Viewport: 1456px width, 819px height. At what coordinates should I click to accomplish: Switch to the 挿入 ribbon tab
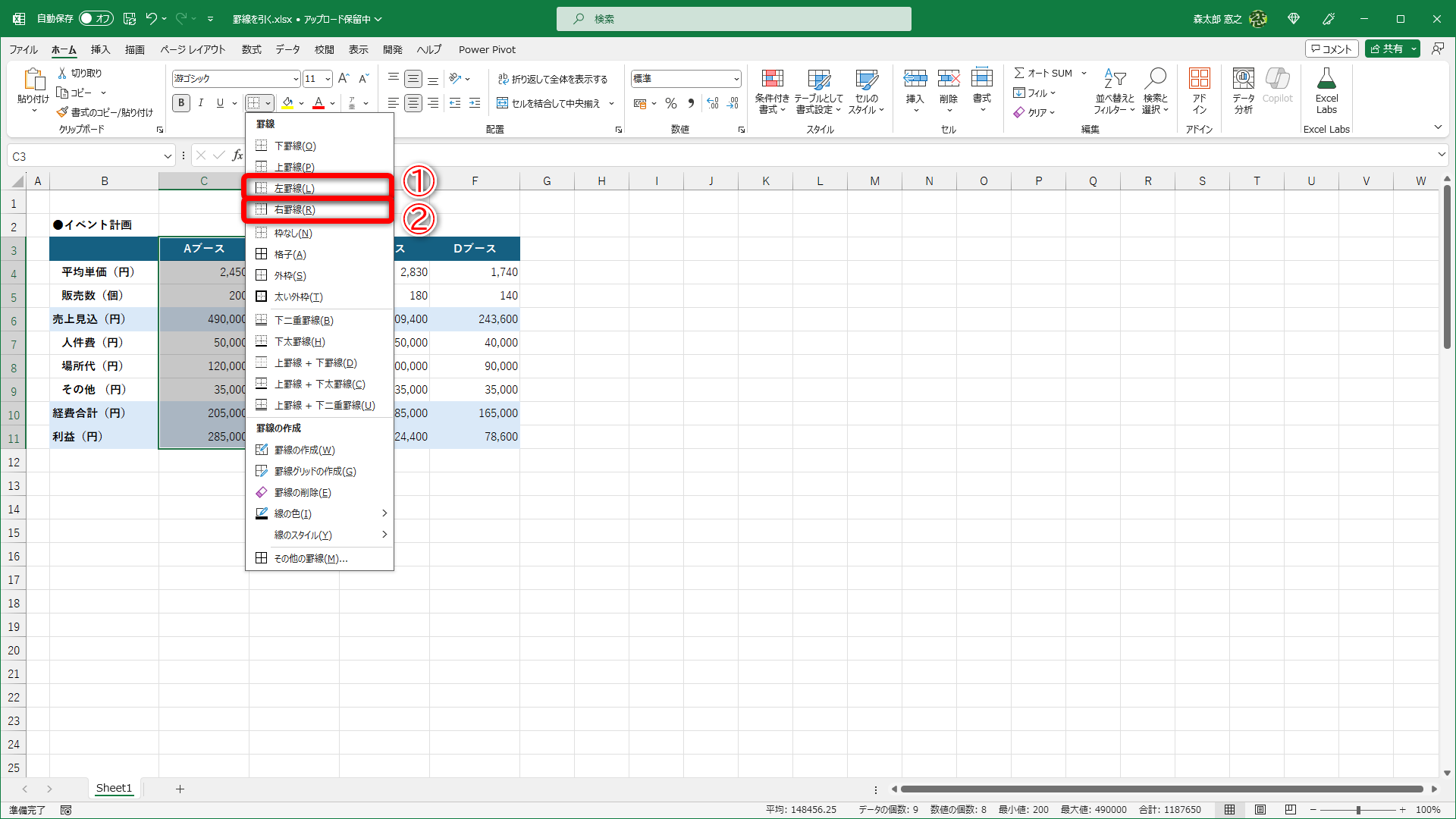(x=100, y=49)
